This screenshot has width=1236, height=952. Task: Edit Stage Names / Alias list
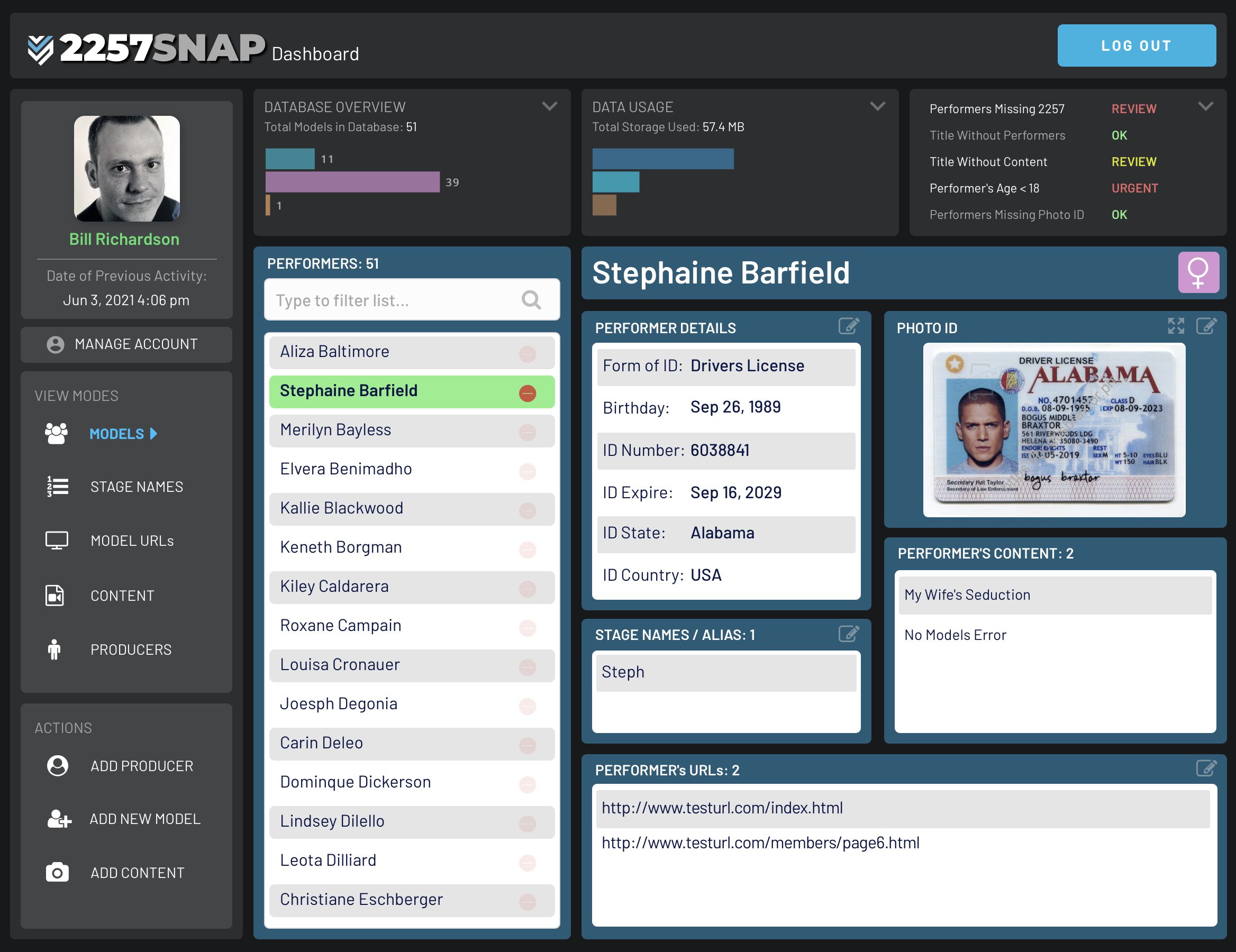pos(848,634)
